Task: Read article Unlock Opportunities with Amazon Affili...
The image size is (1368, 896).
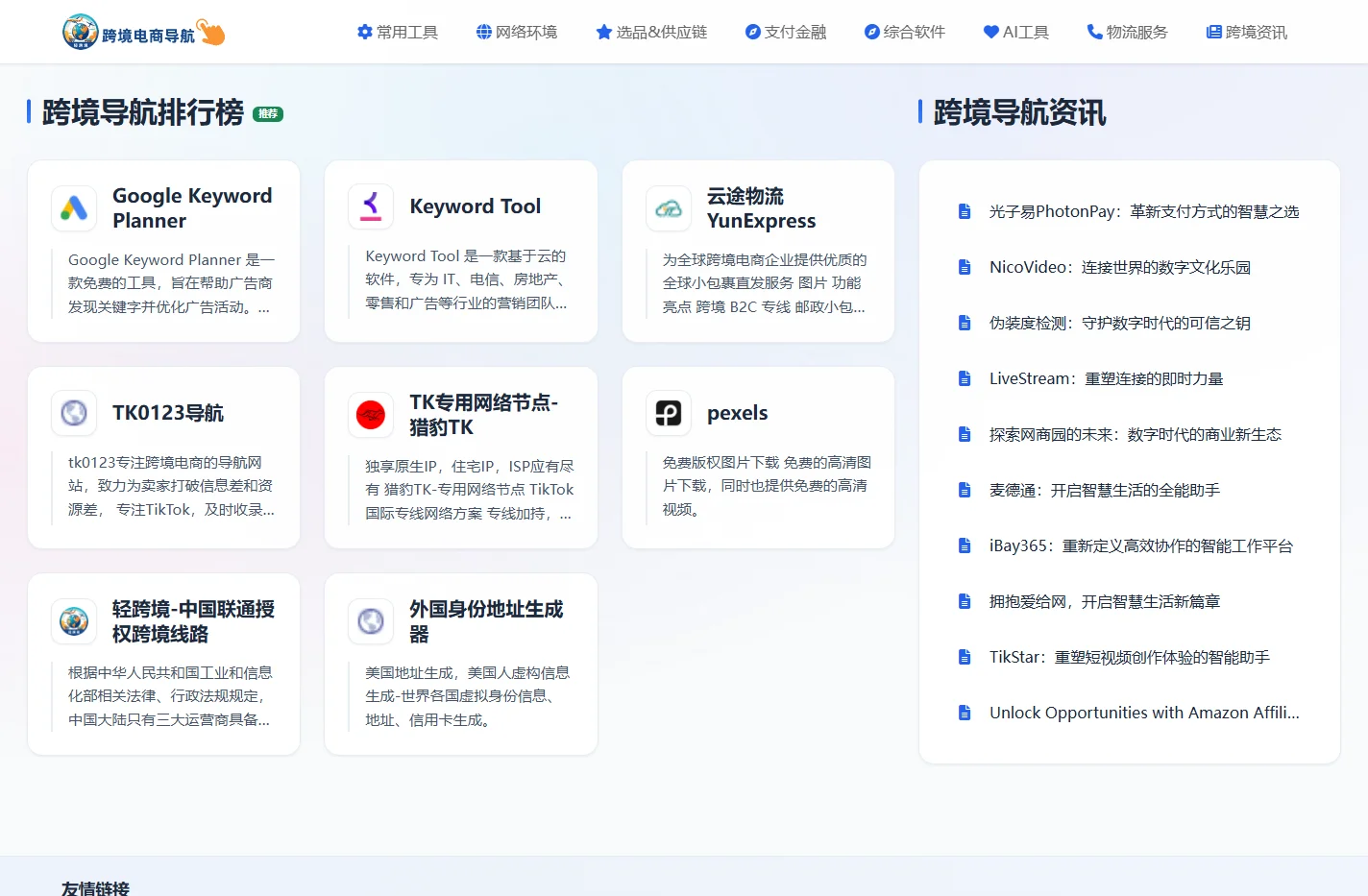Action: coord(1144,713)
